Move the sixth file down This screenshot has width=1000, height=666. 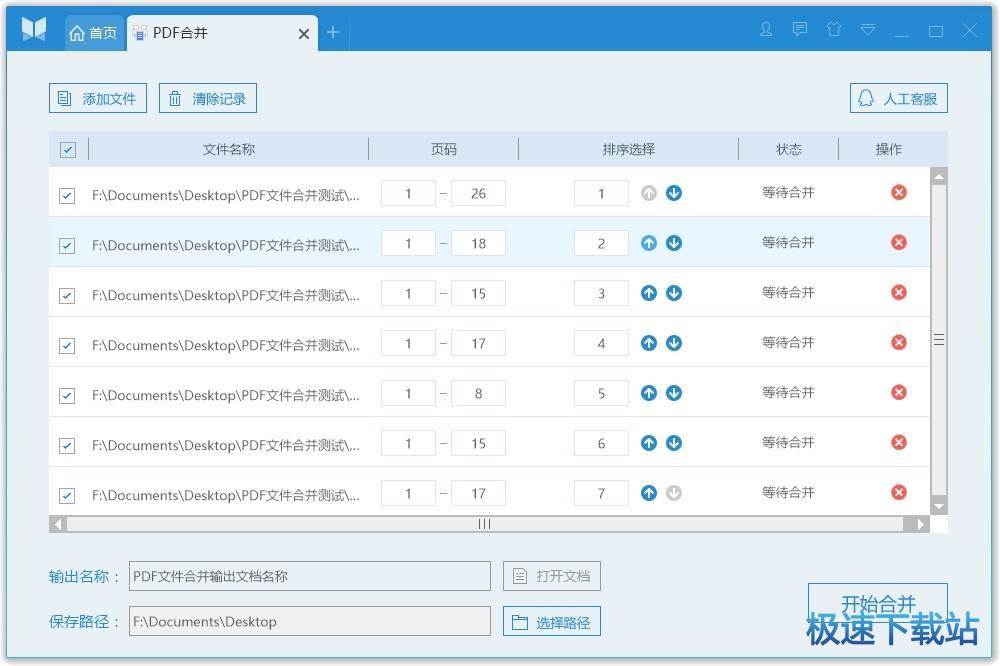click(674, 443)
